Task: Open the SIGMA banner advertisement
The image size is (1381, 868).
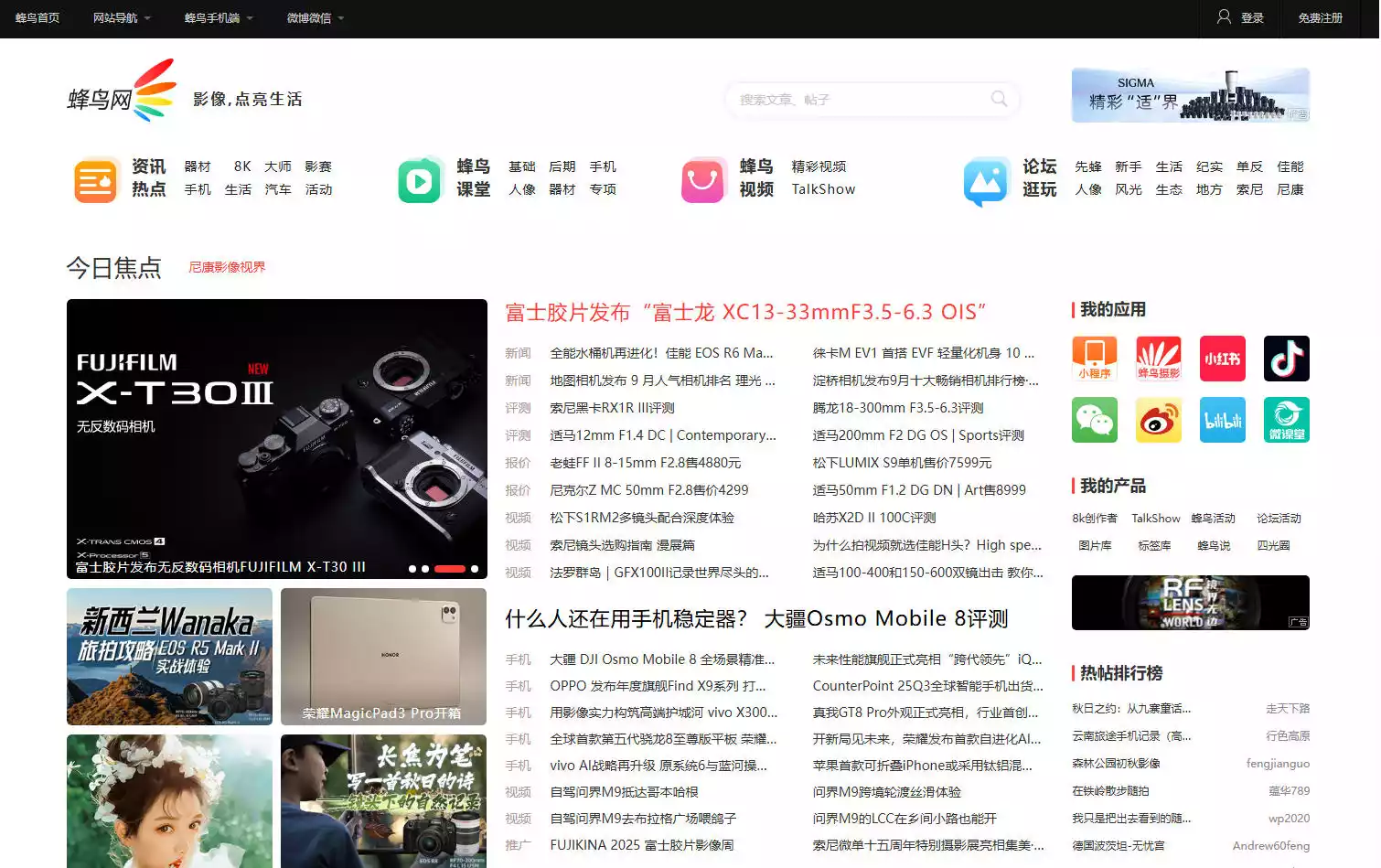Action: coord(1191,95)
